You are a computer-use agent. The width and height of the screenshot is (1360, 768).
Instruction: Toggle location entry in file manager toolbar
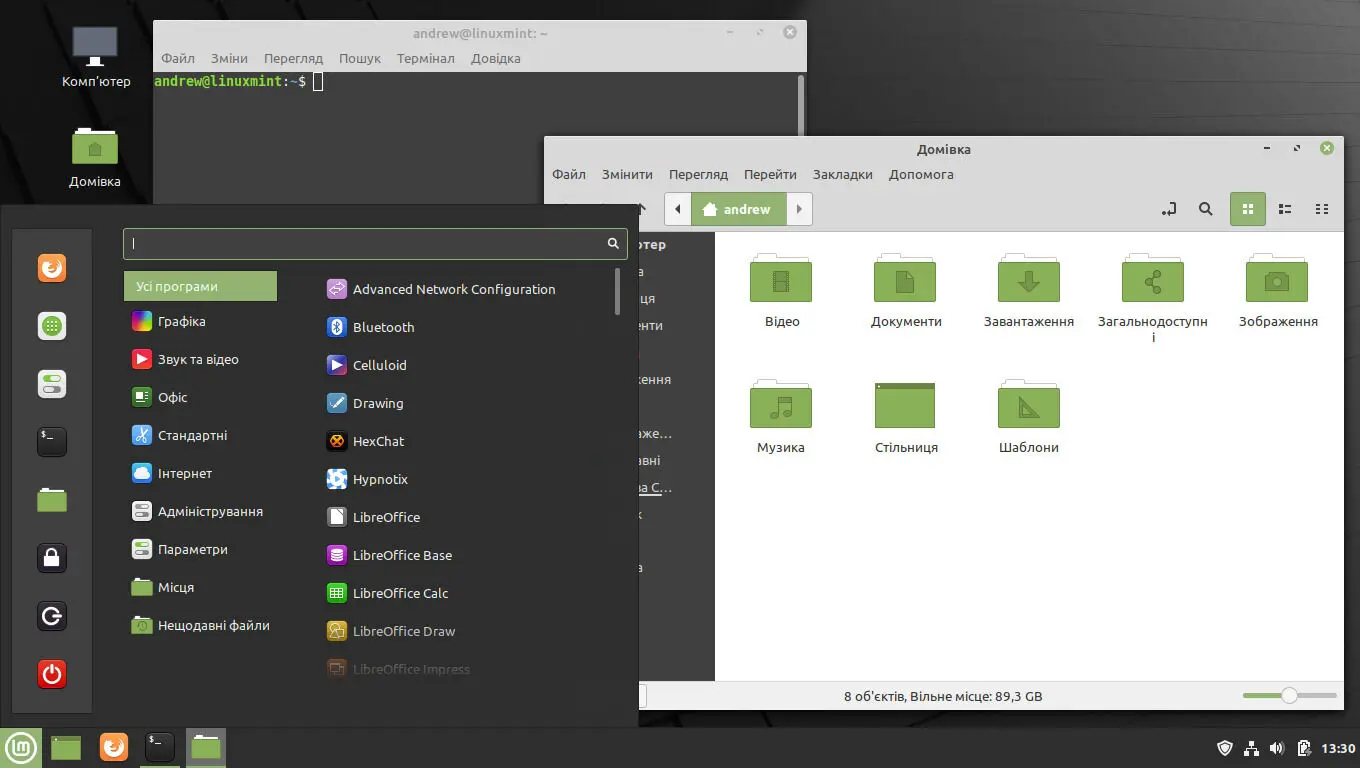(x=1168, y=209)
